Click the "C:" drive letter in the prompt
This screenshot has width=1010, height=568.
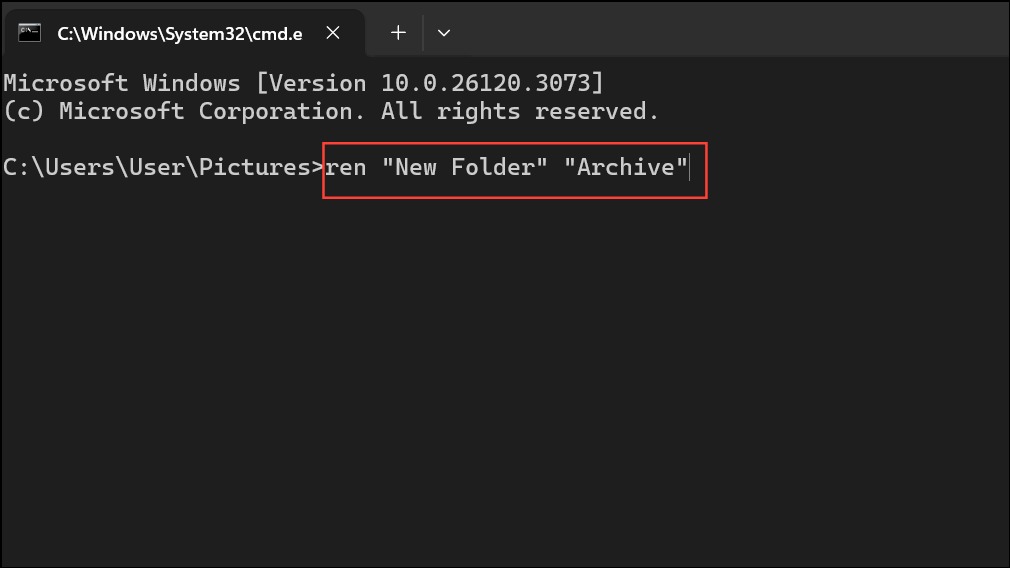(x=16, y=167)
